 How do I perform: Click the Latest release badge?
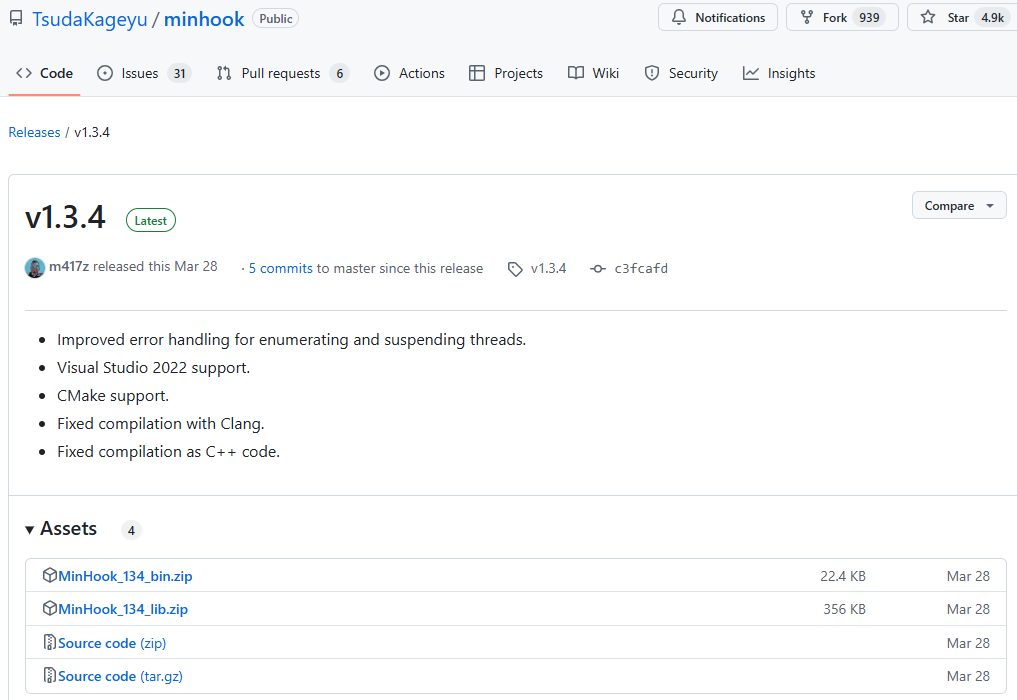pos(150,220)
